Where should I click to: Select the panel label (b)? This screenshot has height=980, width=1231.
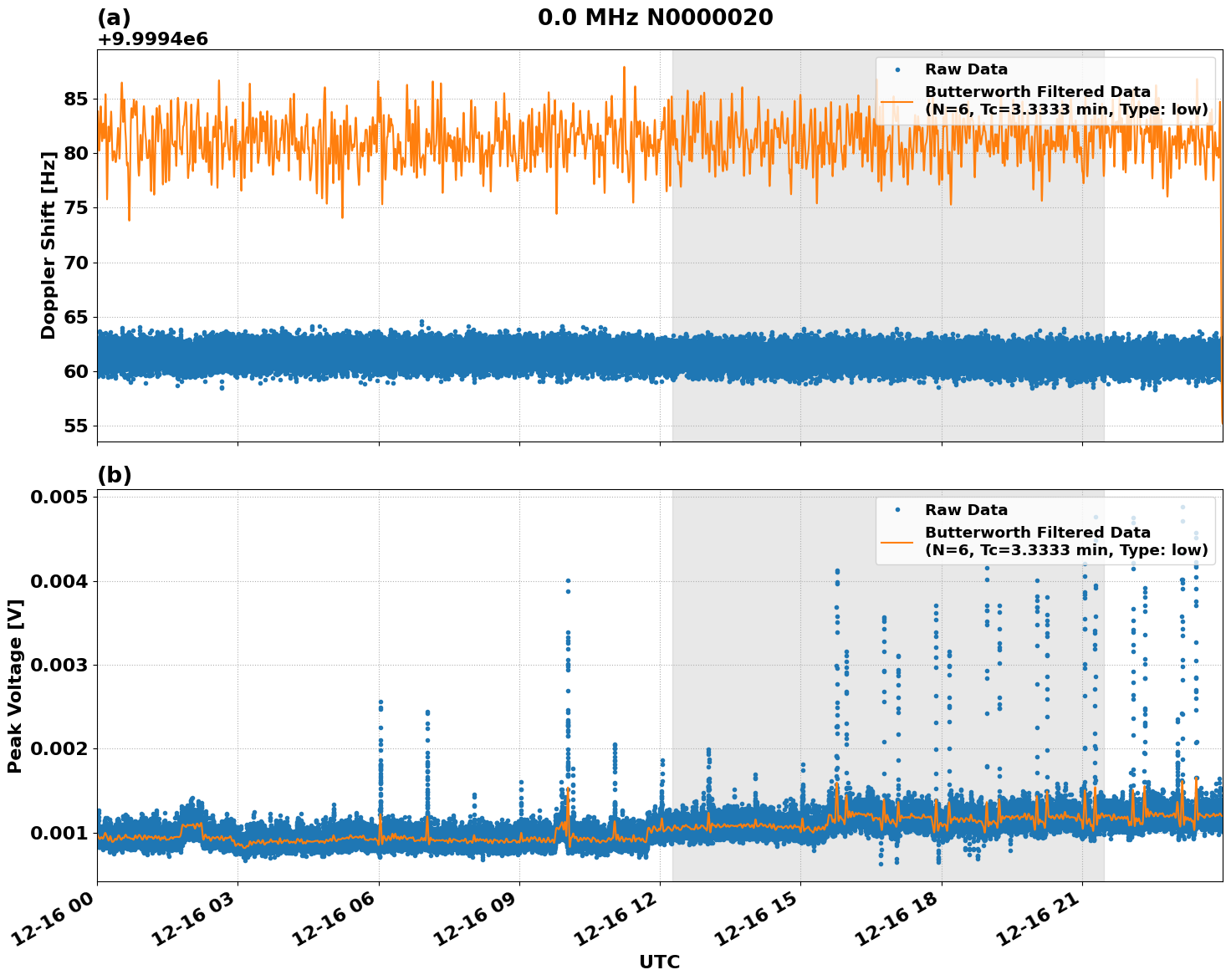(x=115, y=475)
